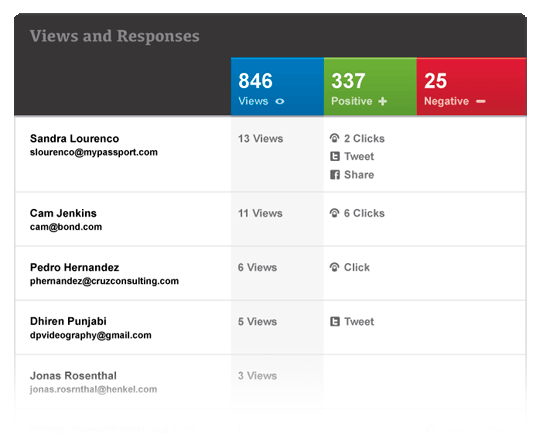Open Jonas Rosenthal's name
Viewport: 540px width, 438px height.
tap(73, 376)
